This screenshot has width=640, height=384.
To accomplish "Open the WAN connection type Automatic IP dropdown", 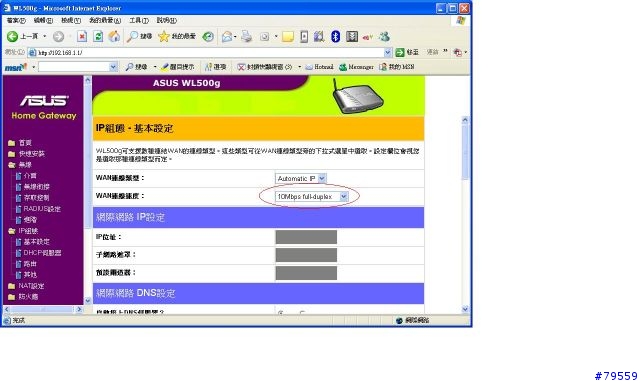I will [x=300, y=178].
